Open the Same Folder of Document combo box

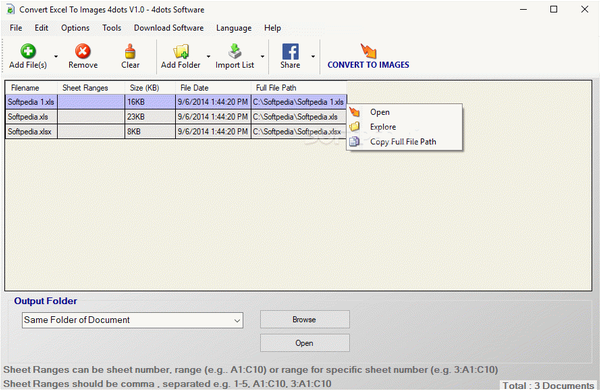pyautogui.click(x=132, y=320)
